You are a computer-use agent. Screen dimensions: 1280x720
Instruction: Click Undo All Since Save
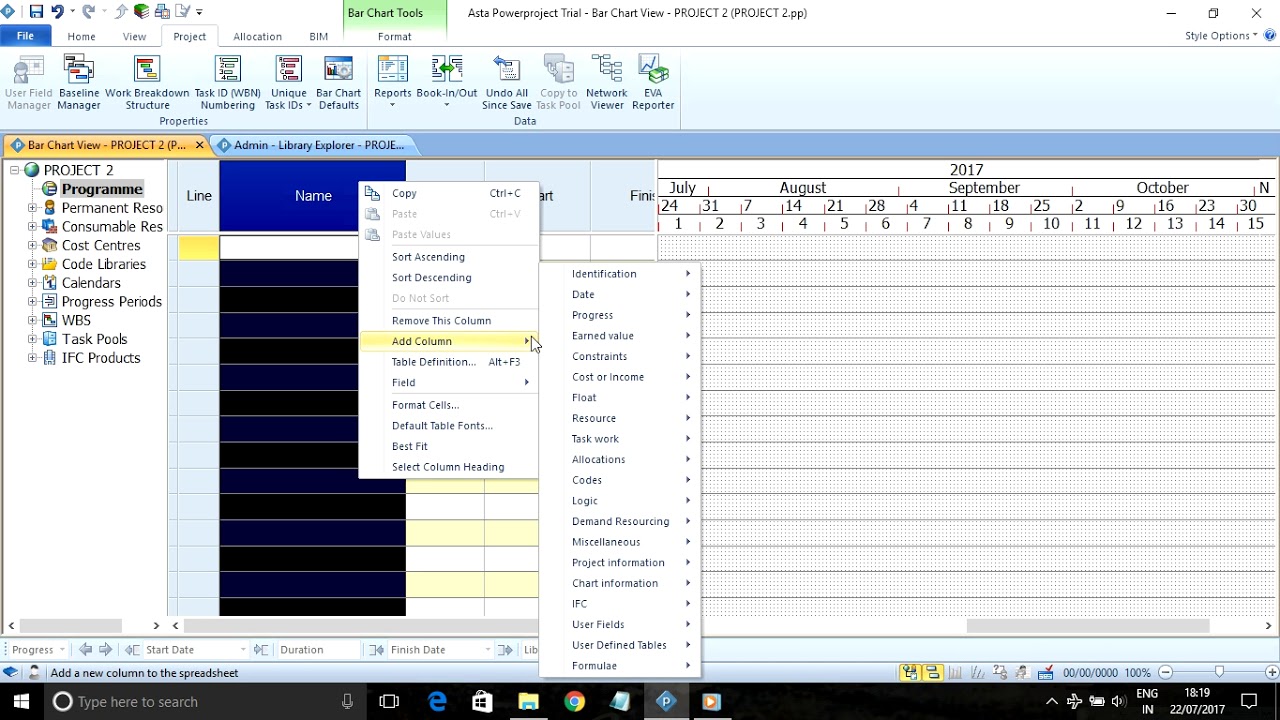pyautogui.click(x=507, y=83)
